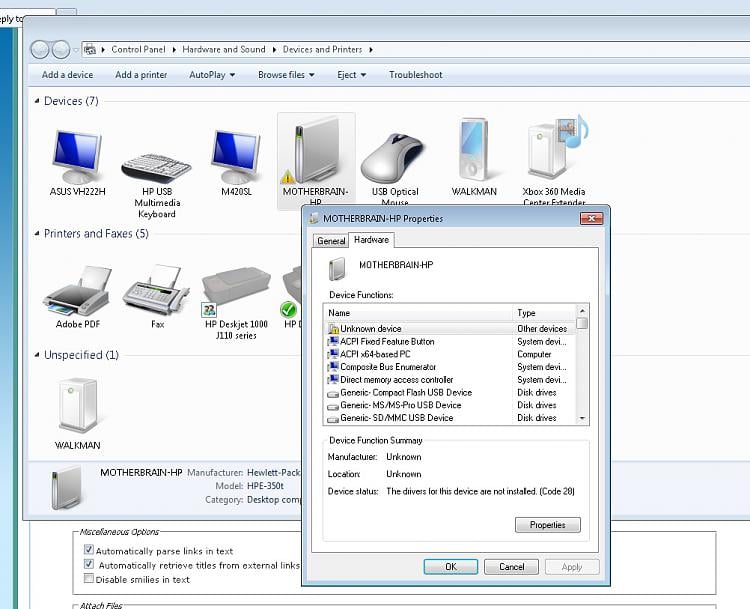Select the Adobe PDF printer icon
750x609 pixels.
77,292
